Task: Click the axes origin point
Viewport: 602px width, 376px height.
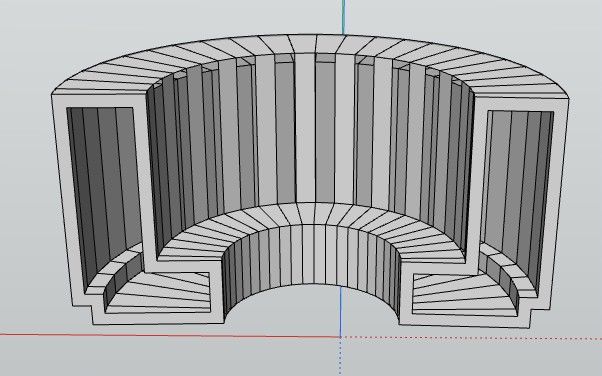Action: pyautogui.click(x=340, y=337)
